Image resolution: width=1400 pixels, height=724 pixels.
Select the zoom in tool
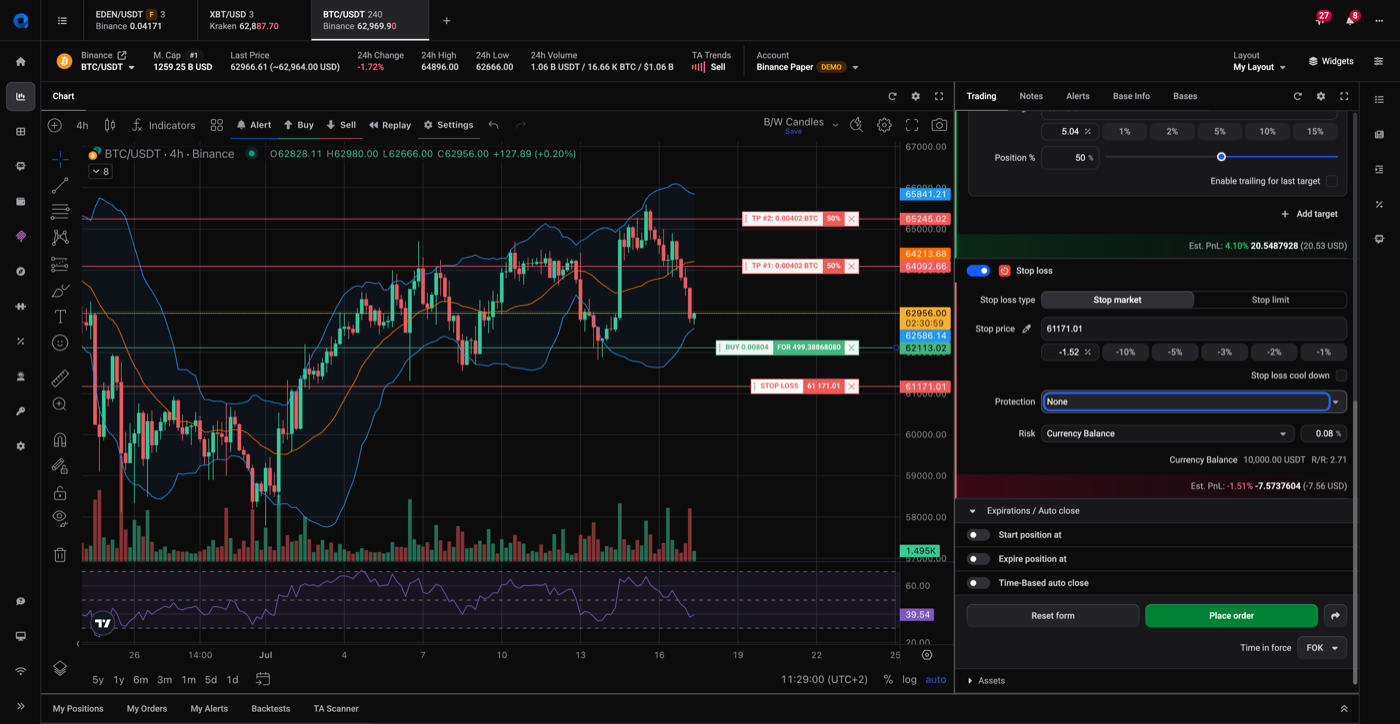60,404
